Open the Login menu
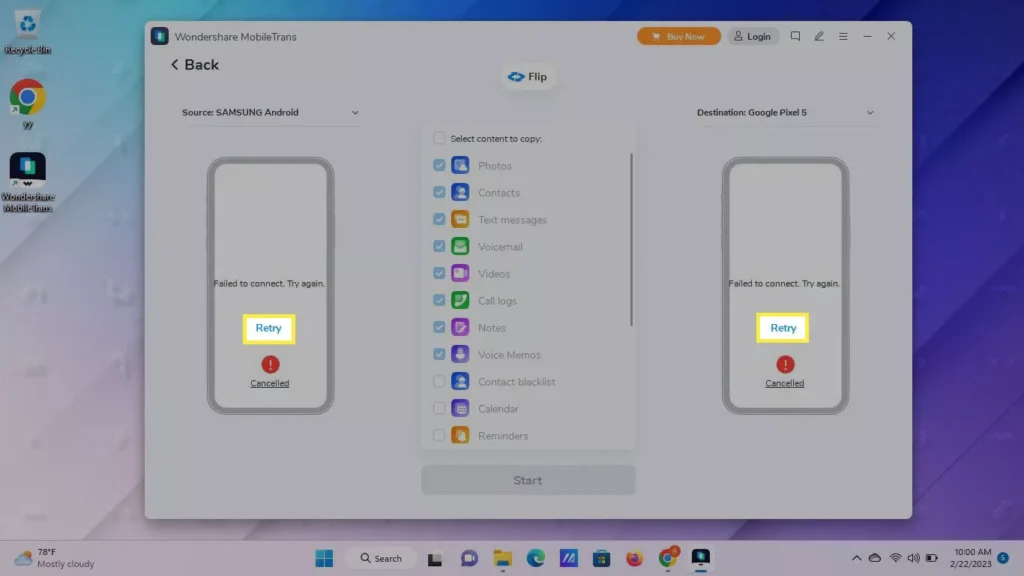The width and height of the screenshot is (1024, 576). pyautogui.click(x=752, y=36)
